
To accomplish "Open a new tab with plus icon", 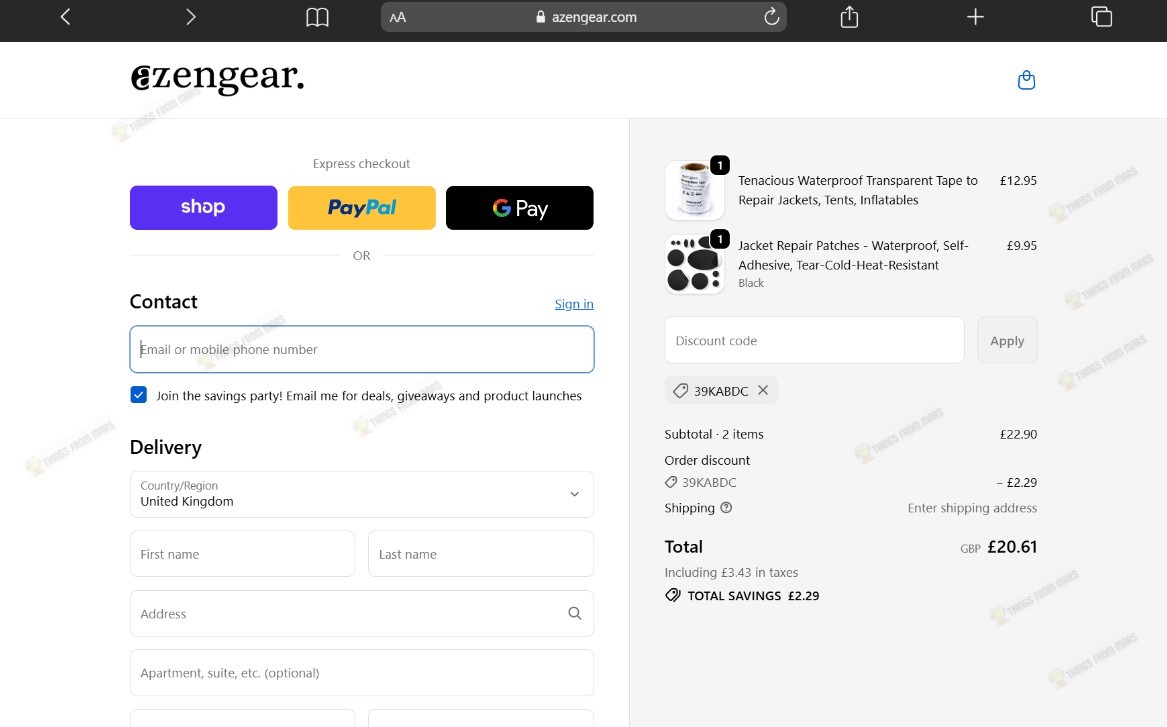I will point(975,16).
